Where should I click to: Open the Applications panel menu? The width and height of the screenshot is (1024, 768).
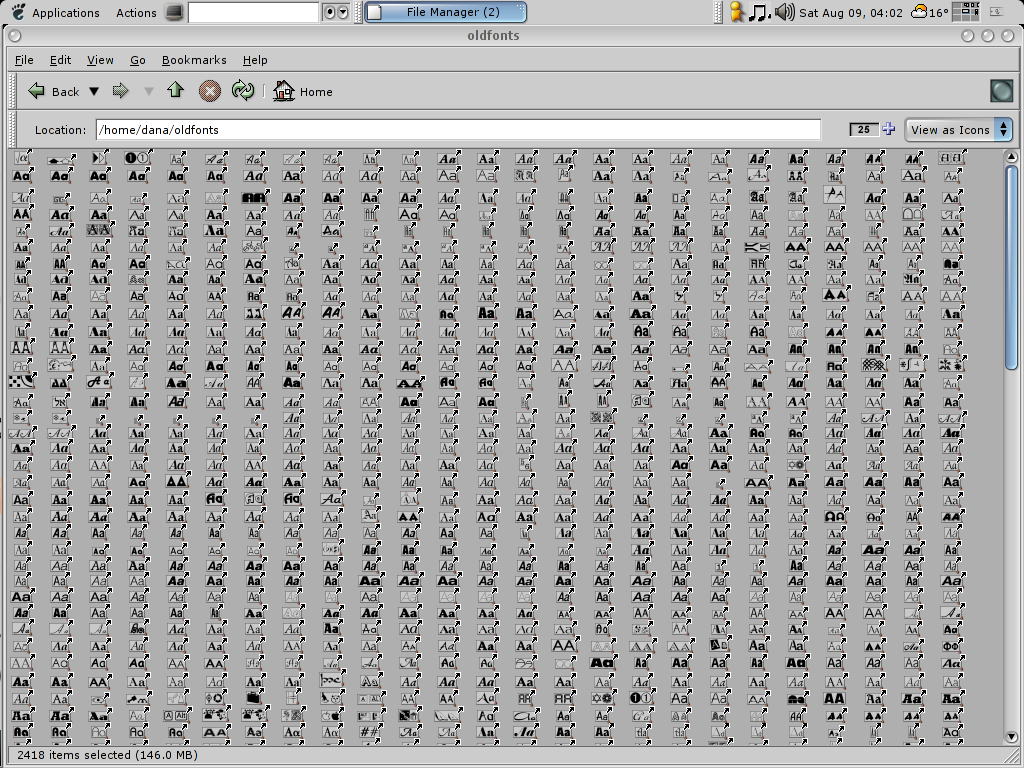pyautogui.click(x=55, y=13)
